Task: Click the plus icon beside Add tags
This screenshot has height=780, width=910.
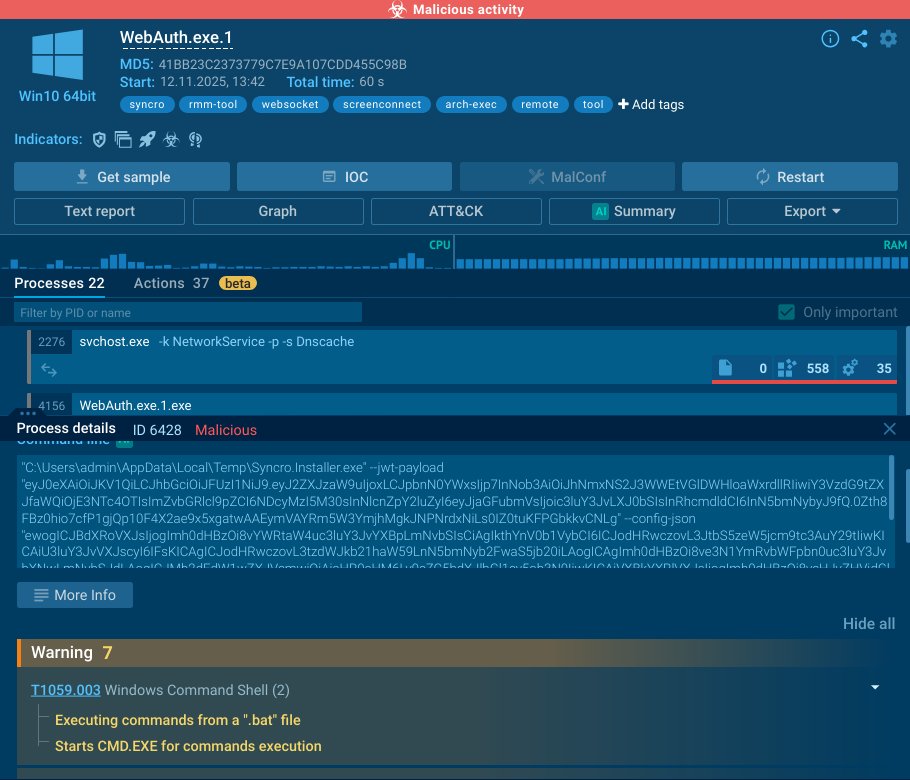Action: coord(623,104)
